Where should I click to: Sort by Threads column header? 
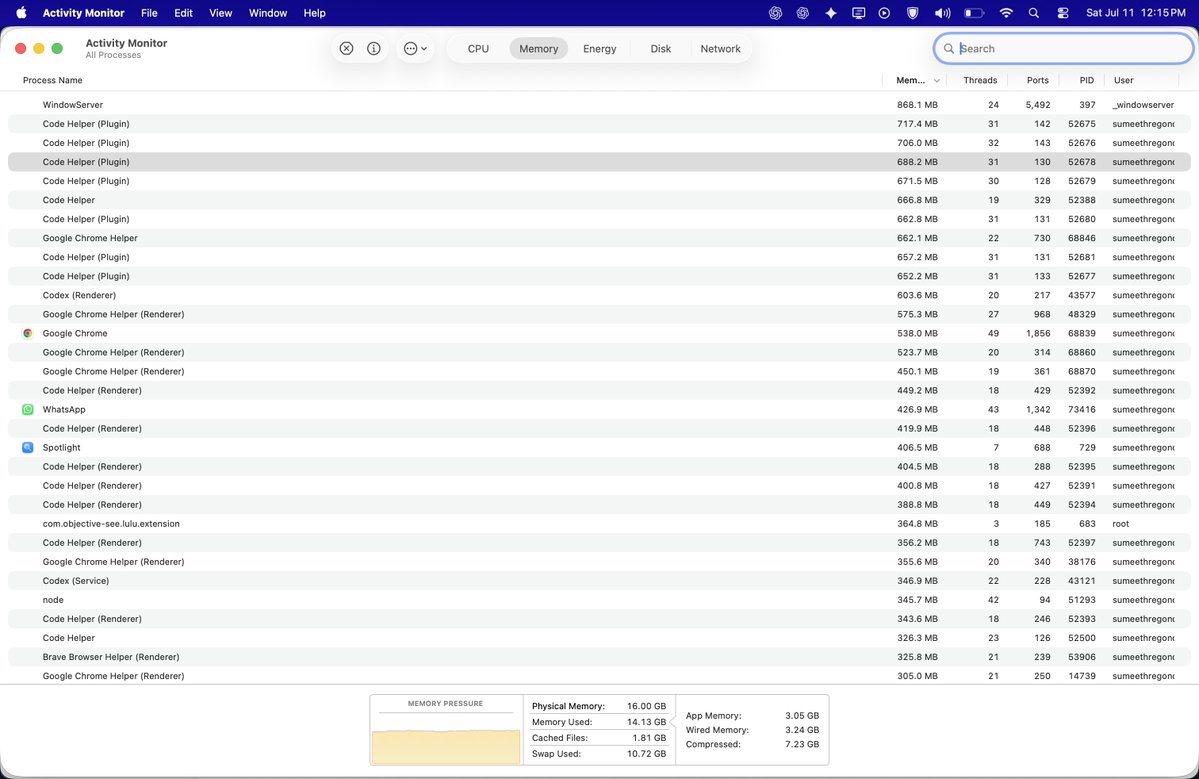click(980, 80)
